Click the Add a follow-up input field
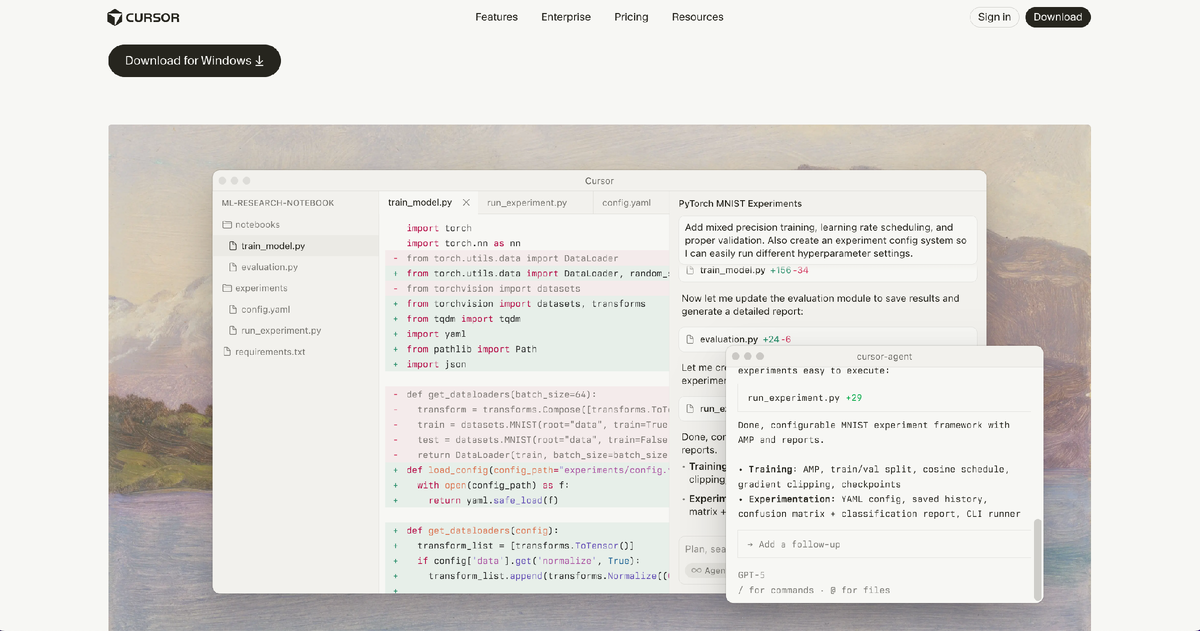Screen dimensions: 1200x631 [x=884, y=544]
